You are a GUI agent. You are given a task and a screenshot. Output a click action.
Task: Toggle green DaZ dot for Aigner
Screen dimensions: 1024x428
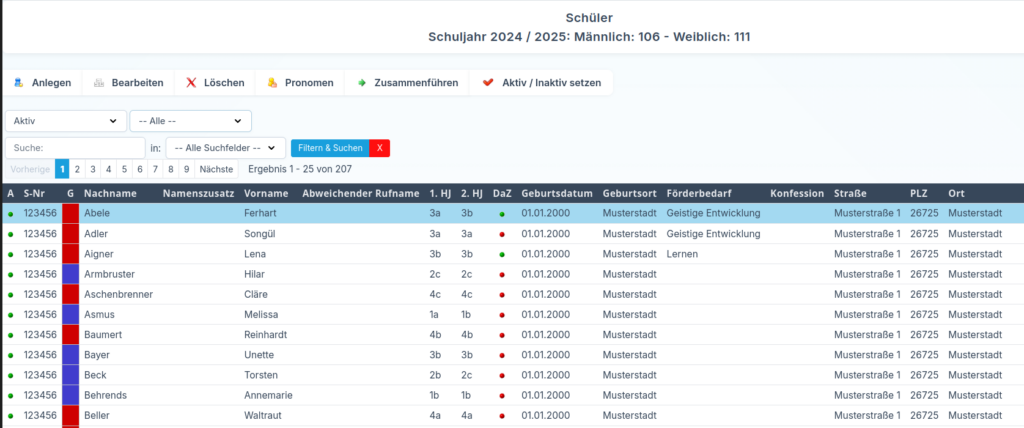click(502, 254)
